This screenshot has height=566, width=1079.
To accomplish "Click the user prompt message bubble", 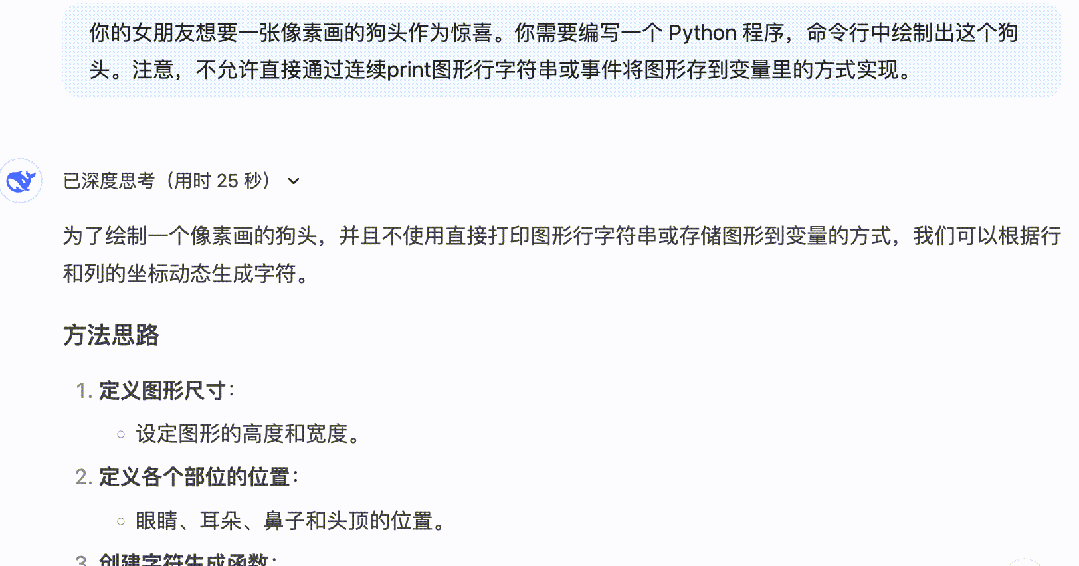I will 562,52.
